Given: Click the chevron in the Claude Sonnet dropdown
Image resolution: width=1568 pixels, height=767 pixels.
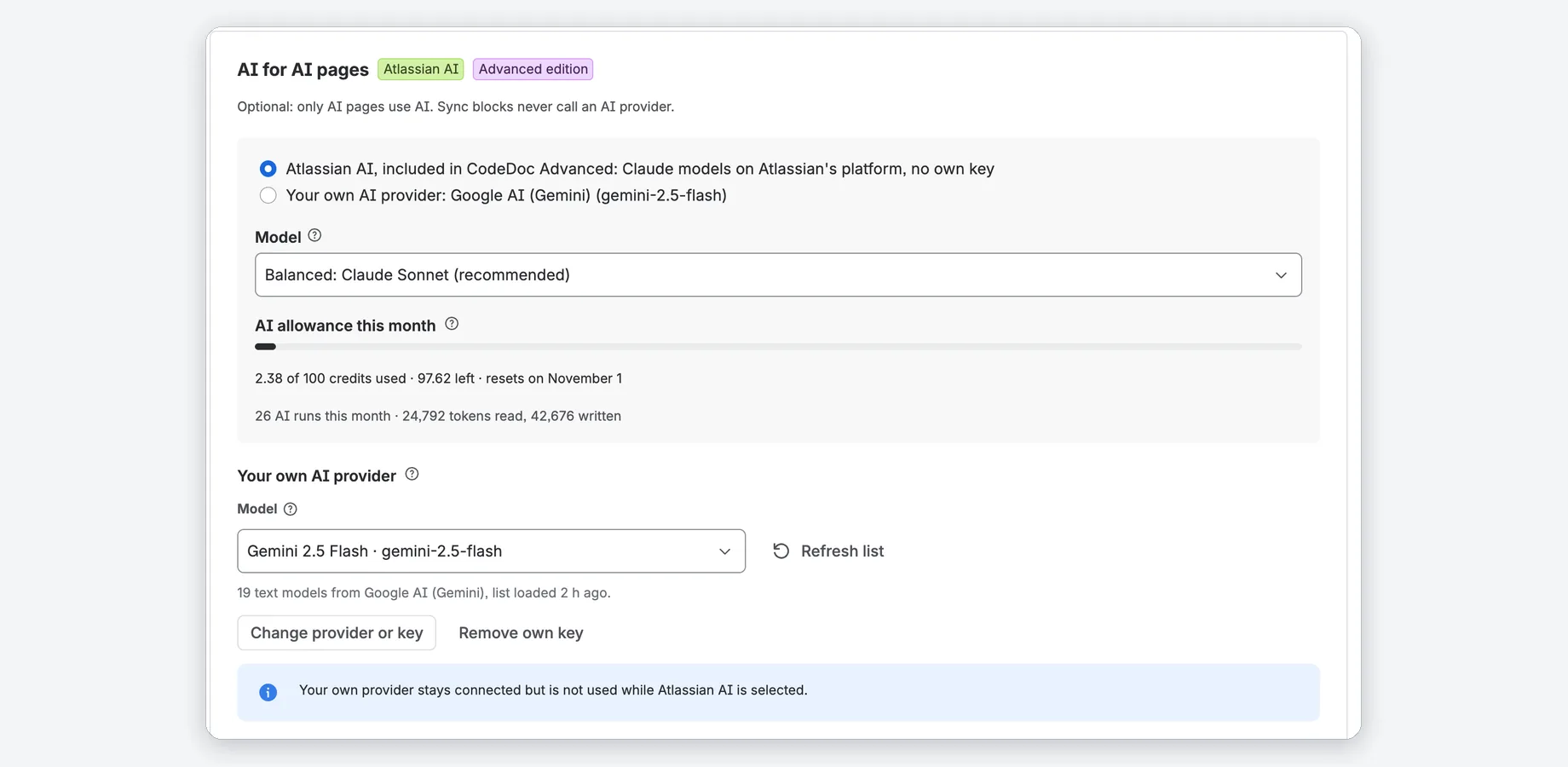Looking at the screenshot, I should 1281,275.
